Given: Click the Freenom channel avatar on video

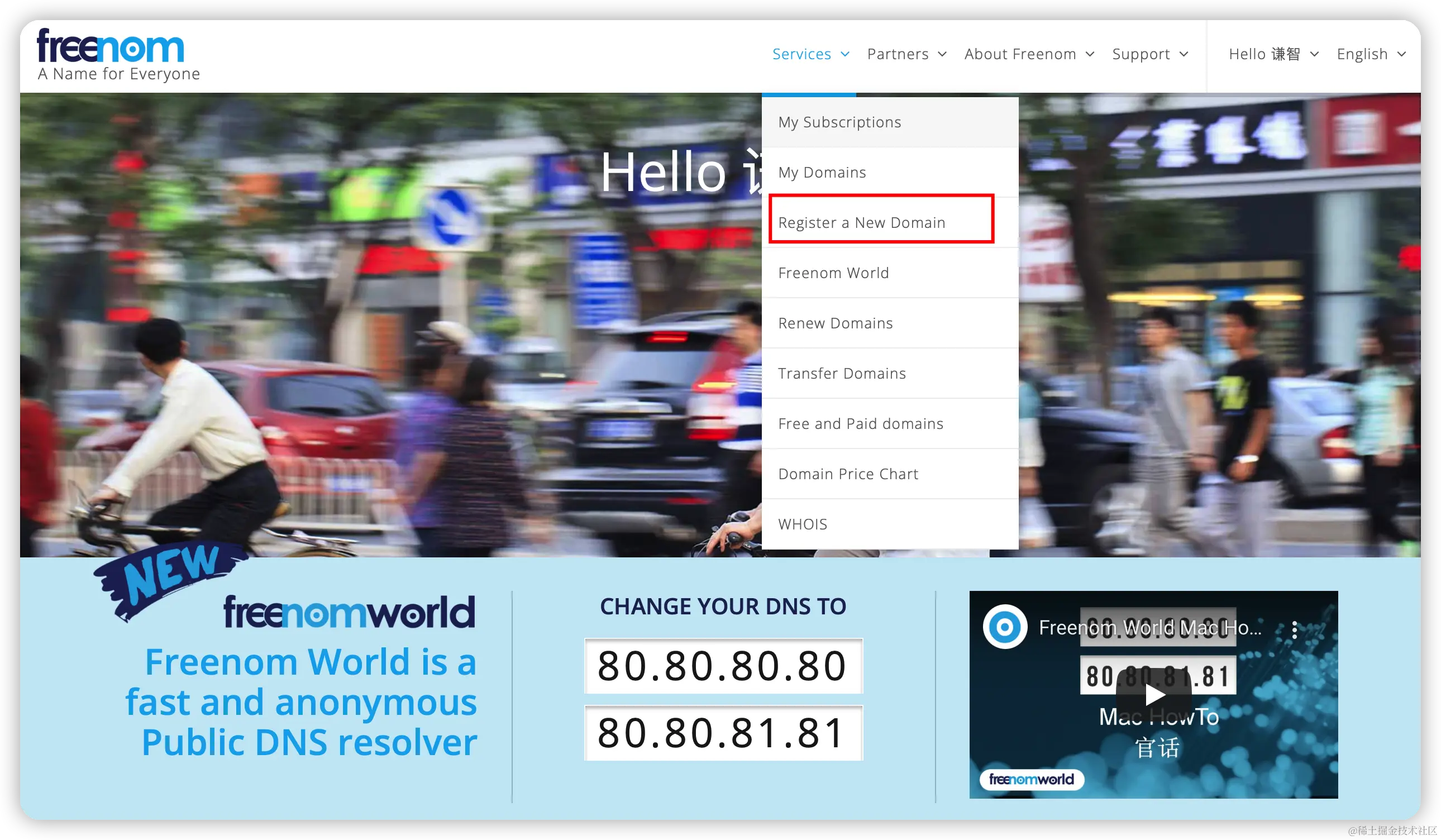Looking at the screenshot, I should coord(1005,627).
